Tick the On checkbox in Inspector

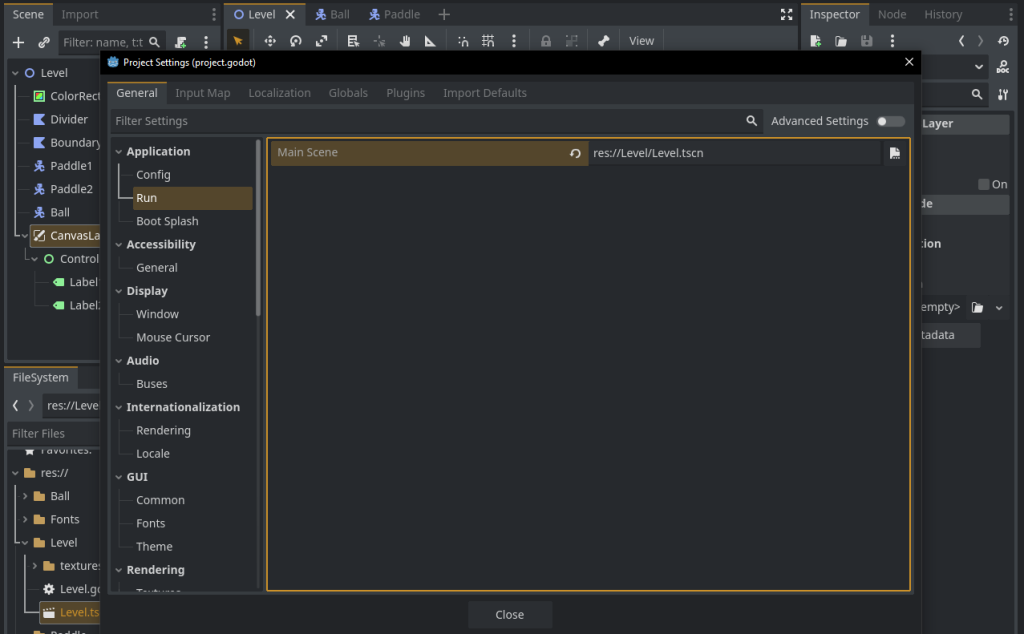tap(984, 184)
